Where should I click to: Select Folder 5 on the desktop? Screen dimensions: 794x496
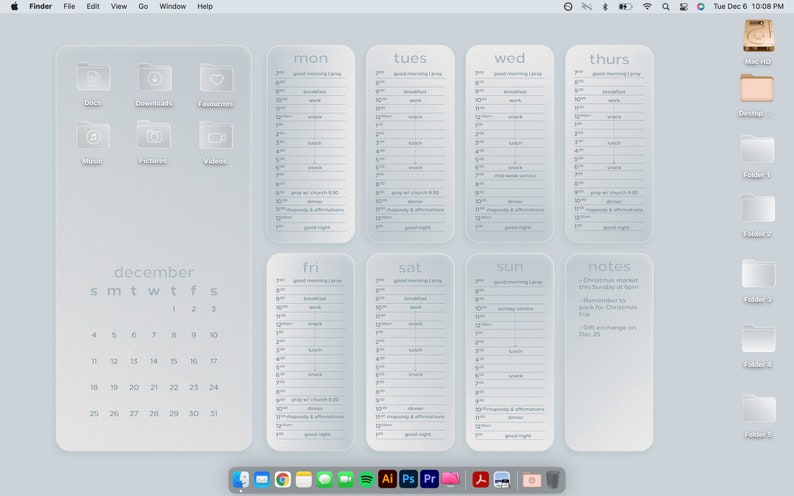[x=759, y=408]
